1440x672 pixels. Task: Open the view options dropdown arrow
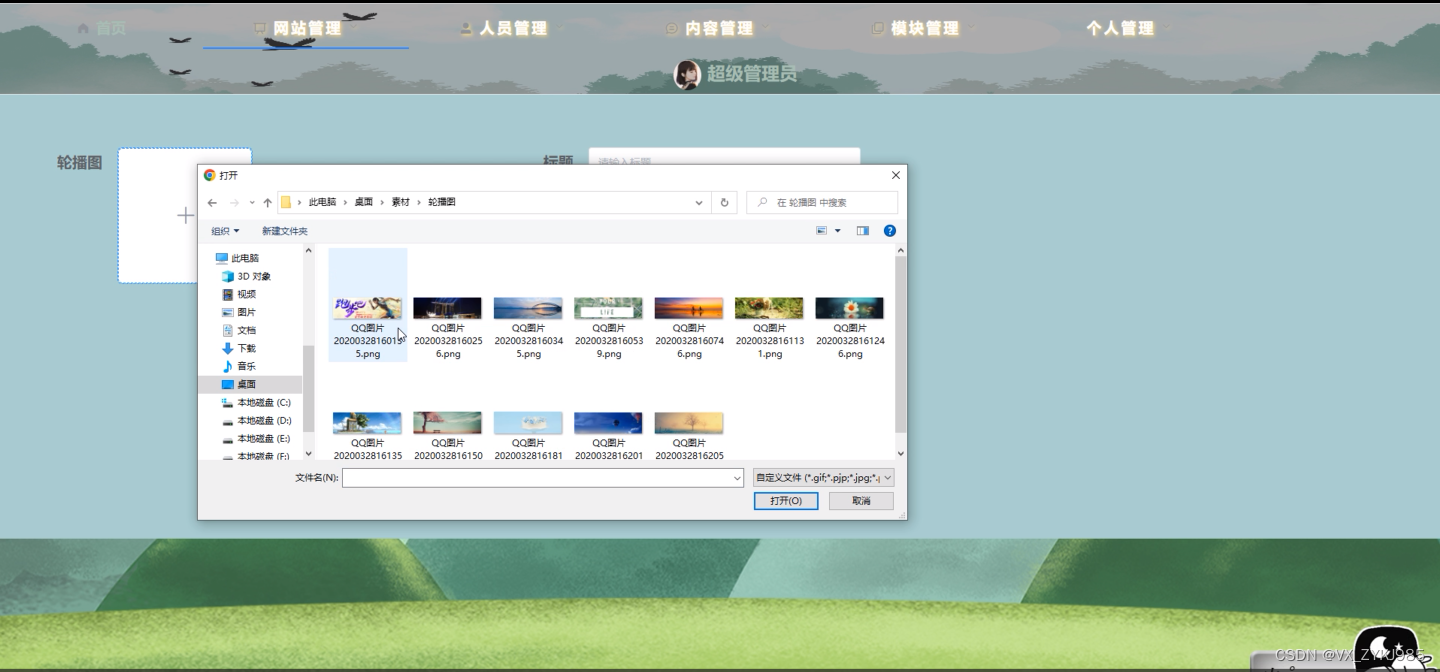838,231
